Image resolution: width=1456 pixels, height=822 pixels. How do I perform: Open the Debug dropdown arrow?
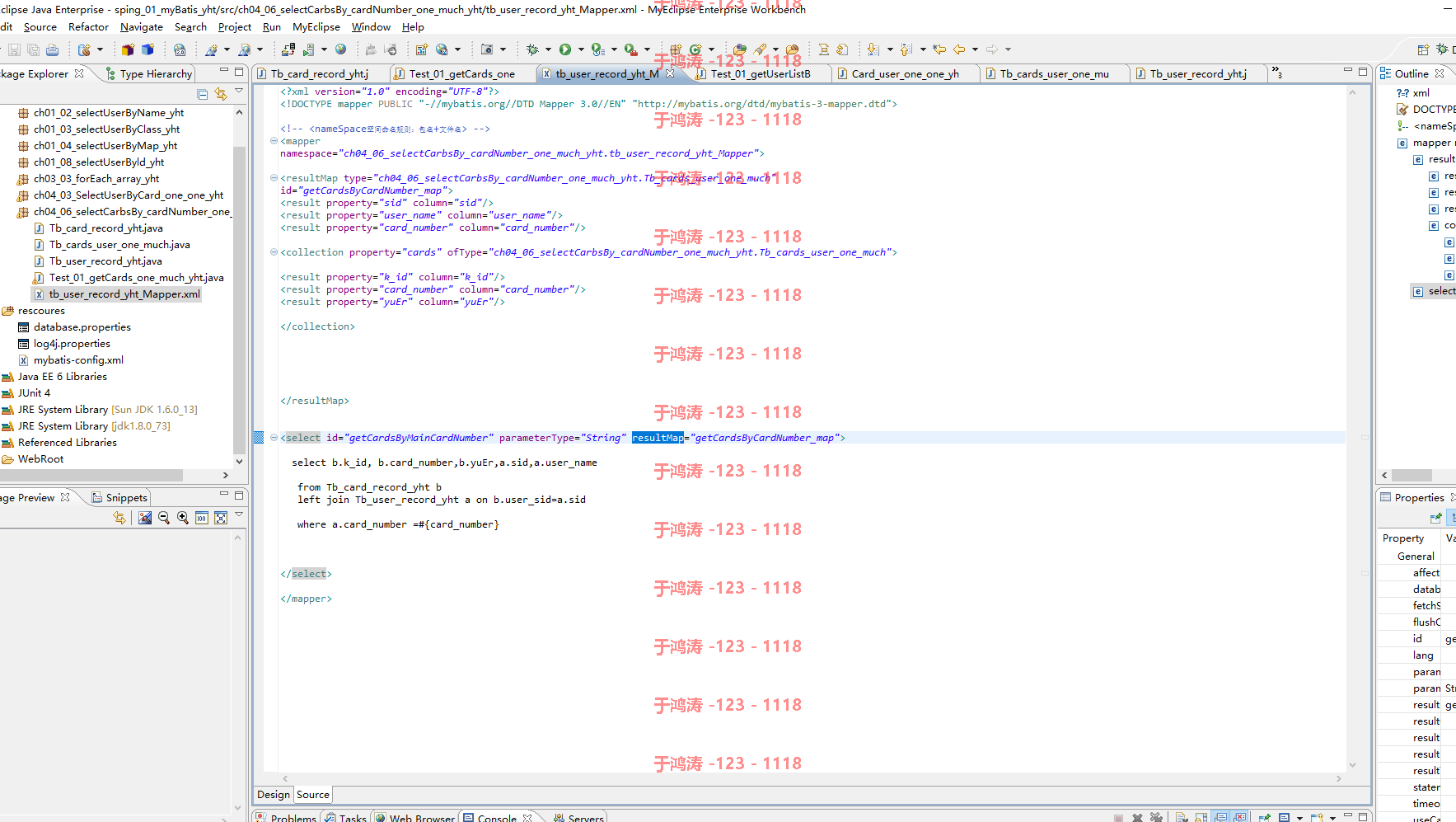(x=548, y=50)
